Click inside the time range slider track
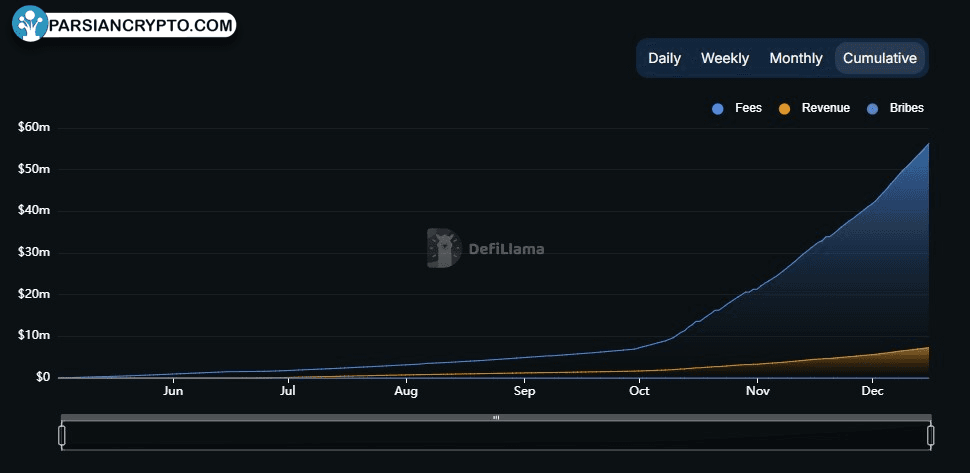Viewport: 970px width, 473px height. click(x=400, y=436)
